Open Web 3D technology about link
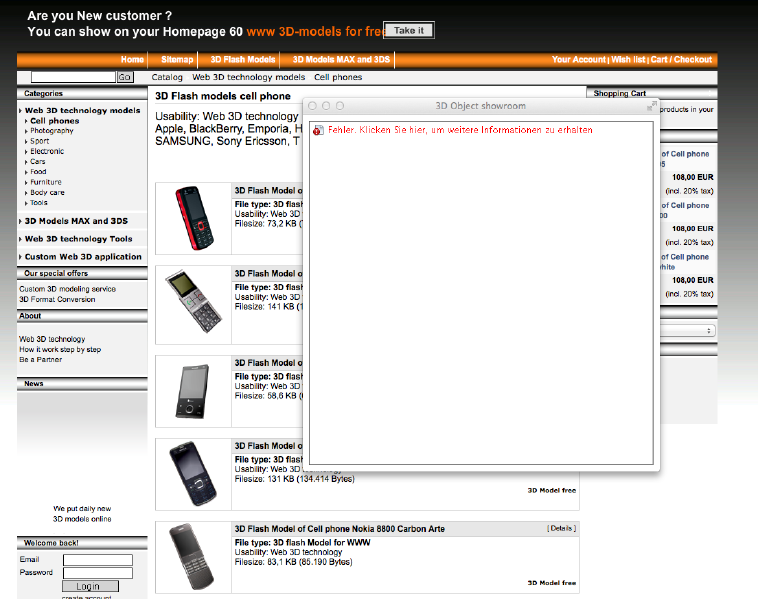The width and height of the screenshot is (758, 599). (x=52, y=339)
